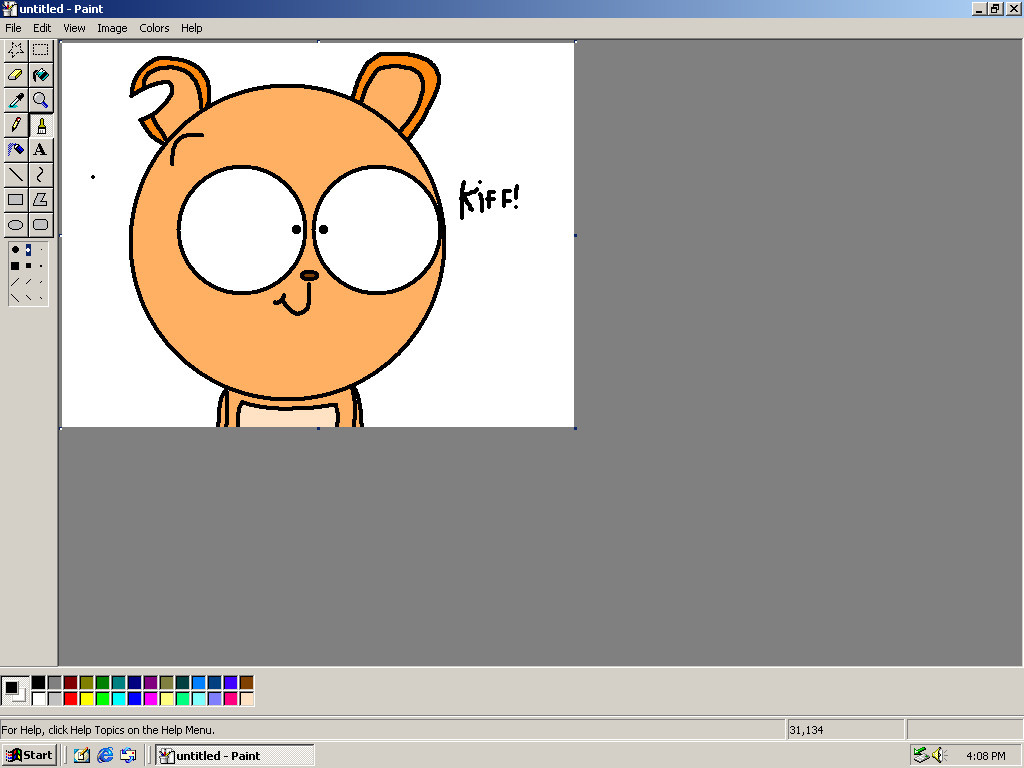Click the green network tray icon
The width and height of the screenshot is (1024, 768).
pyautogui.click(x=921, y=755)
